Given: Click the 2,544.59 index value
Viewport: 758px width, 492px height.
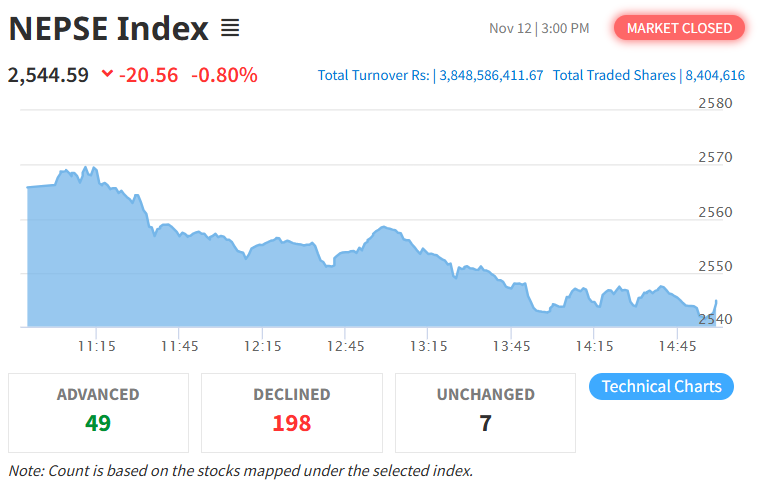Looking at the screenshot, I should 48,75.
